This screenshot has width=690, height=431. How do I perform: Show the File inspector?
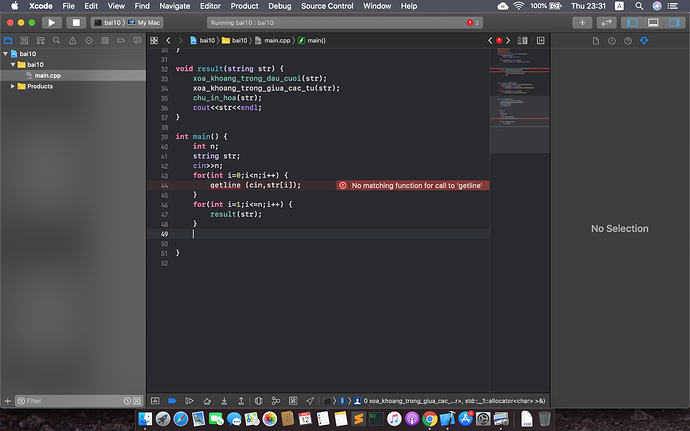pyautogui.click(x=596, y=41)
